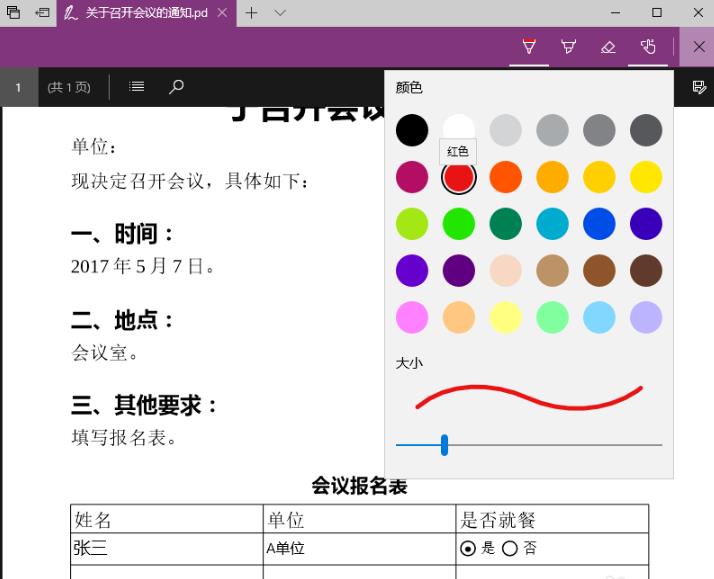
Task: Expand the tab preview chevron
Action: point(280,13)
